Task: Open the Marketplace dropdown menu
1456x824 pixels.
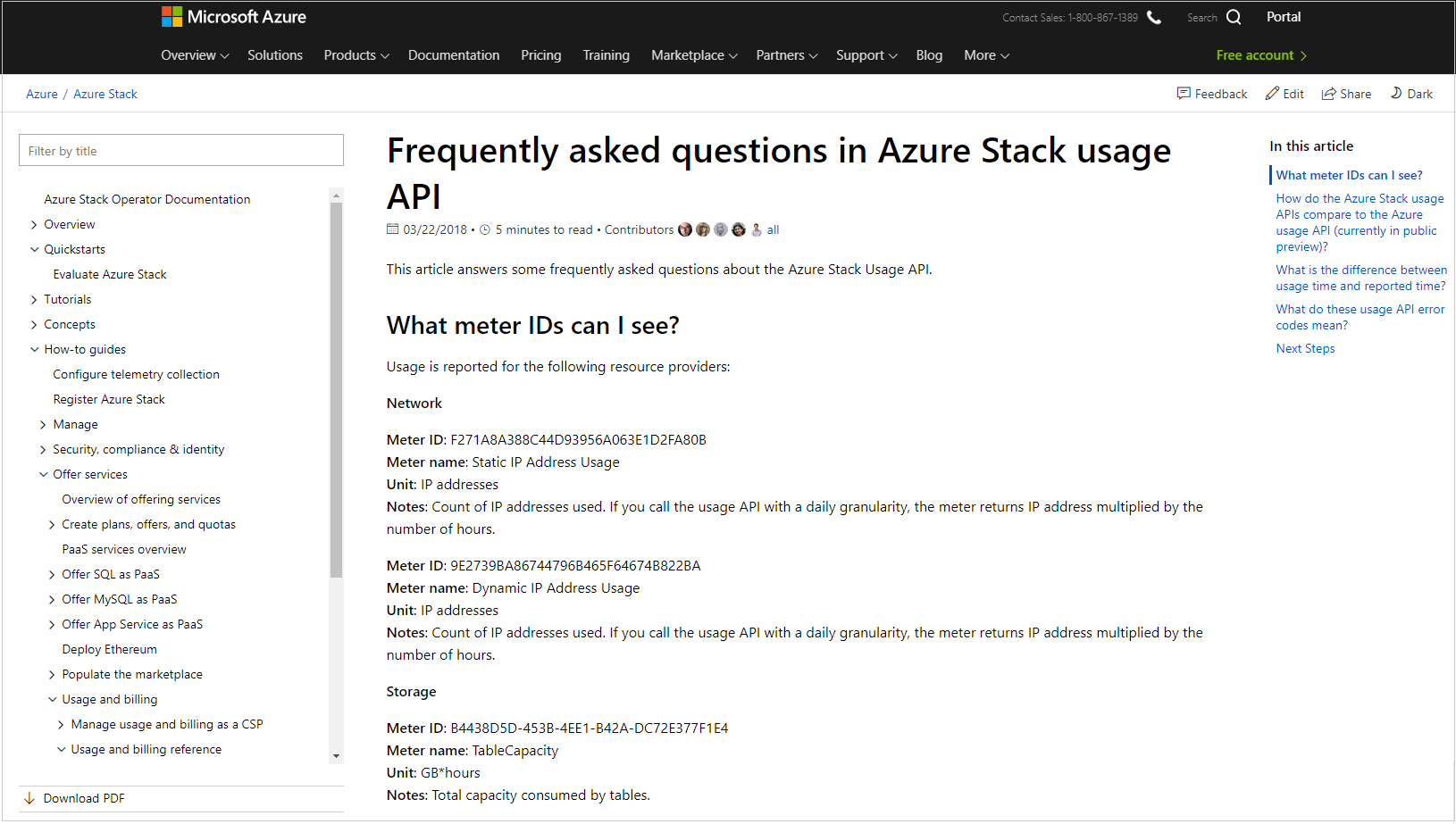Action: [694, 55]
